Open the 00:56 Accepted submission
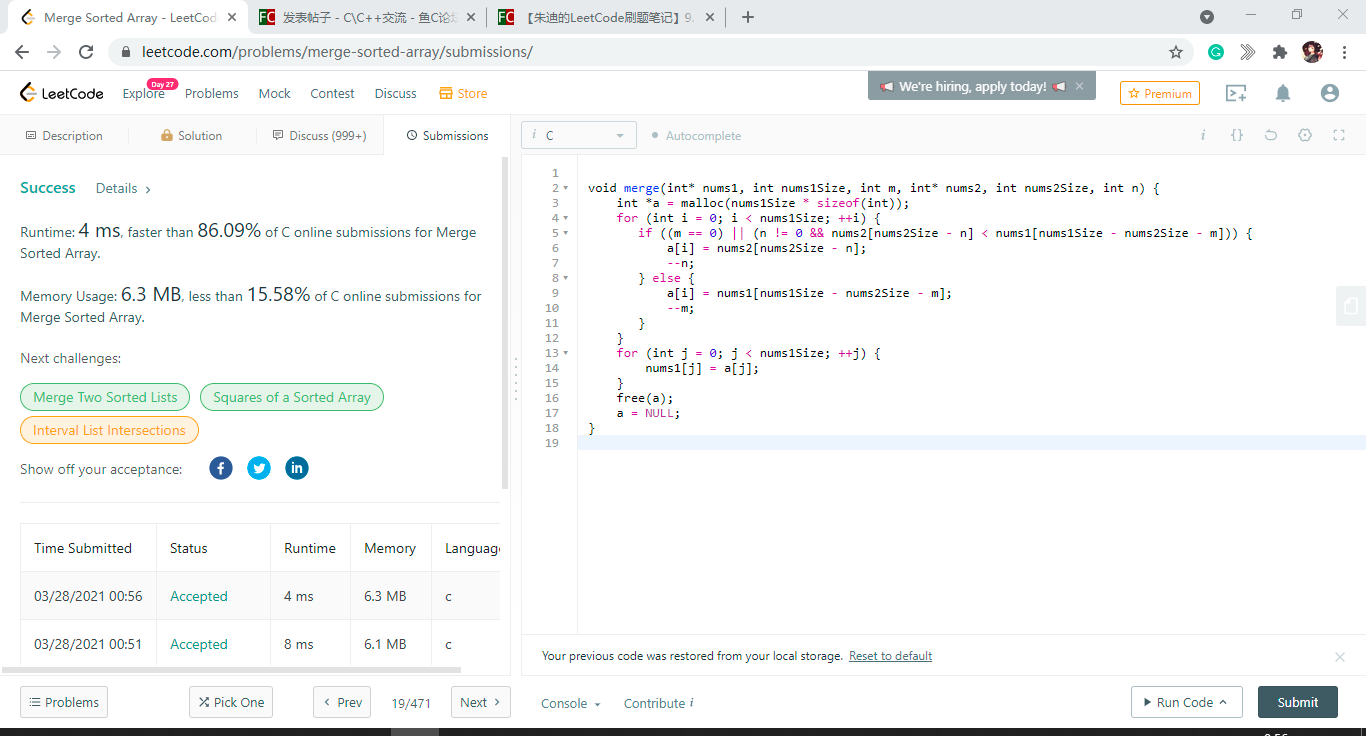 [x=199, y=596]
